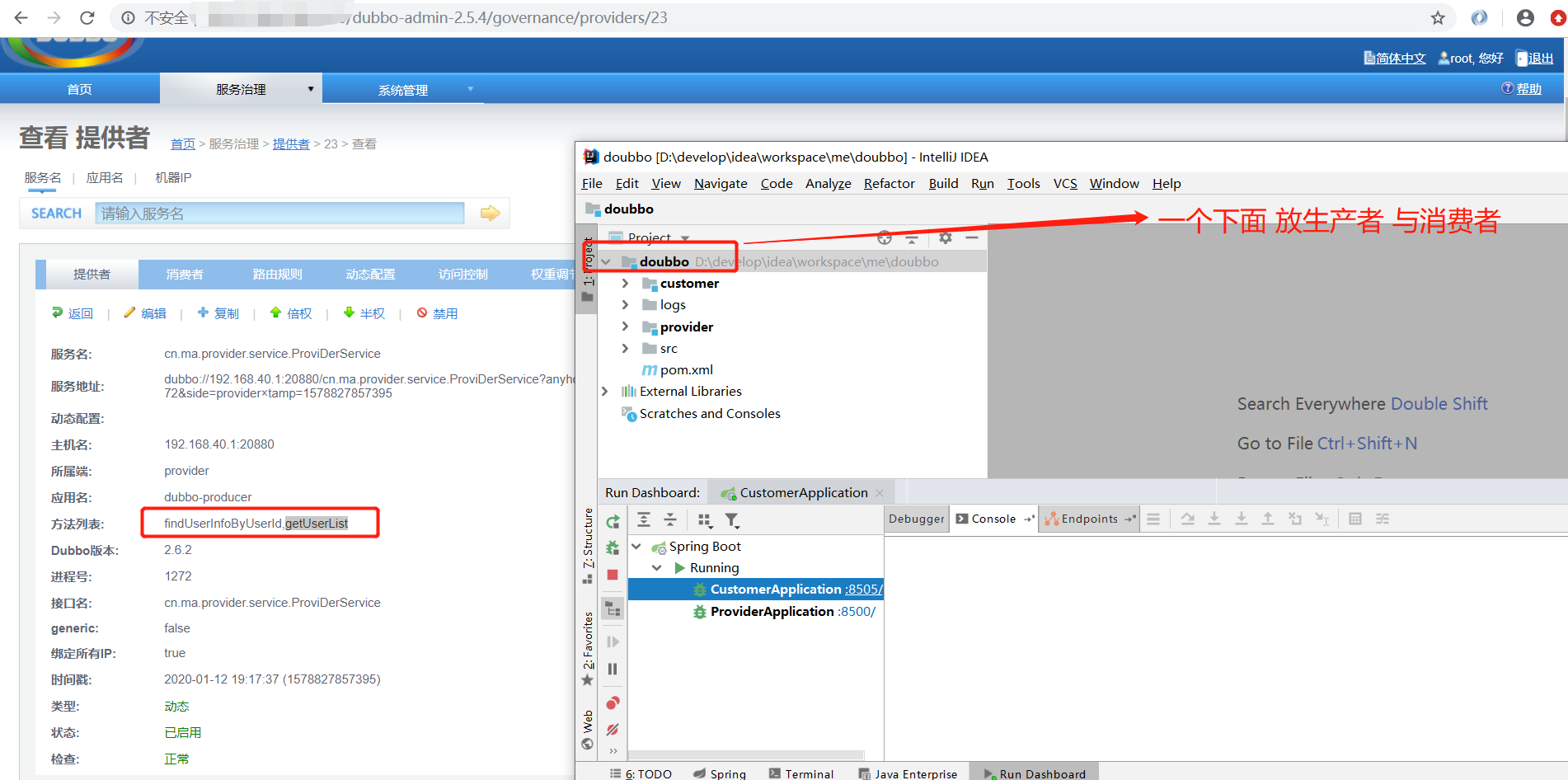Reload the browser page
This screenshot has width=1568, height=780.
click(x=87, y=17)
